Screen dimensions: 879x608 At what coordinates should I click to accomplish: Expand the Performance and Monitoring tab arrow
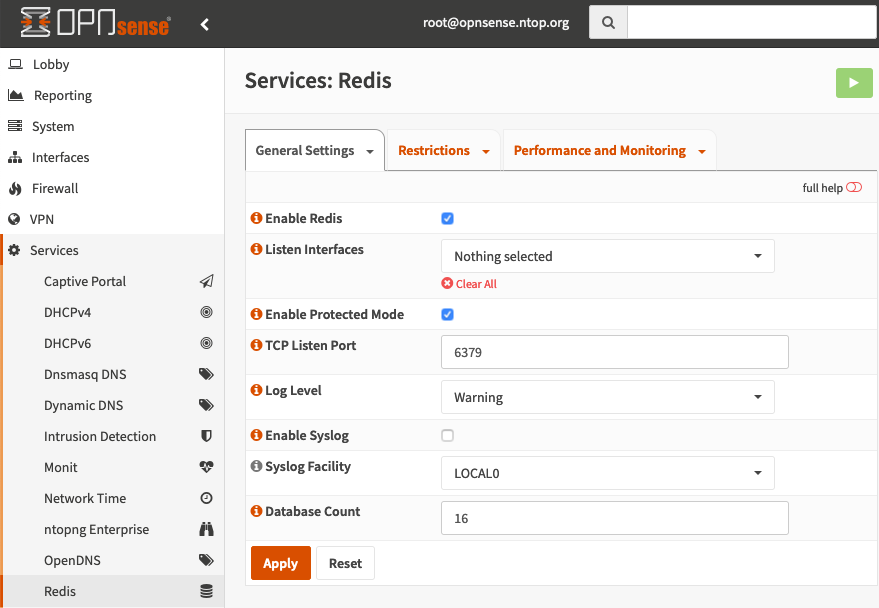pos(702,151)
